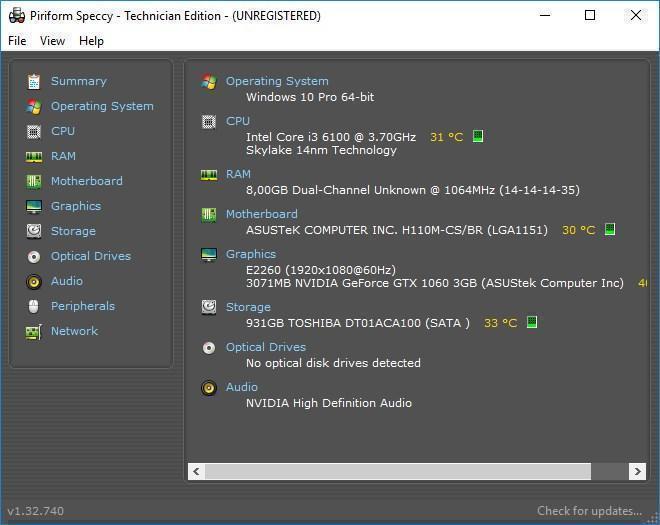Click the CPU heading link in summary
The height and width of the screenshot is (525, 660).
(x=238, y=121)
